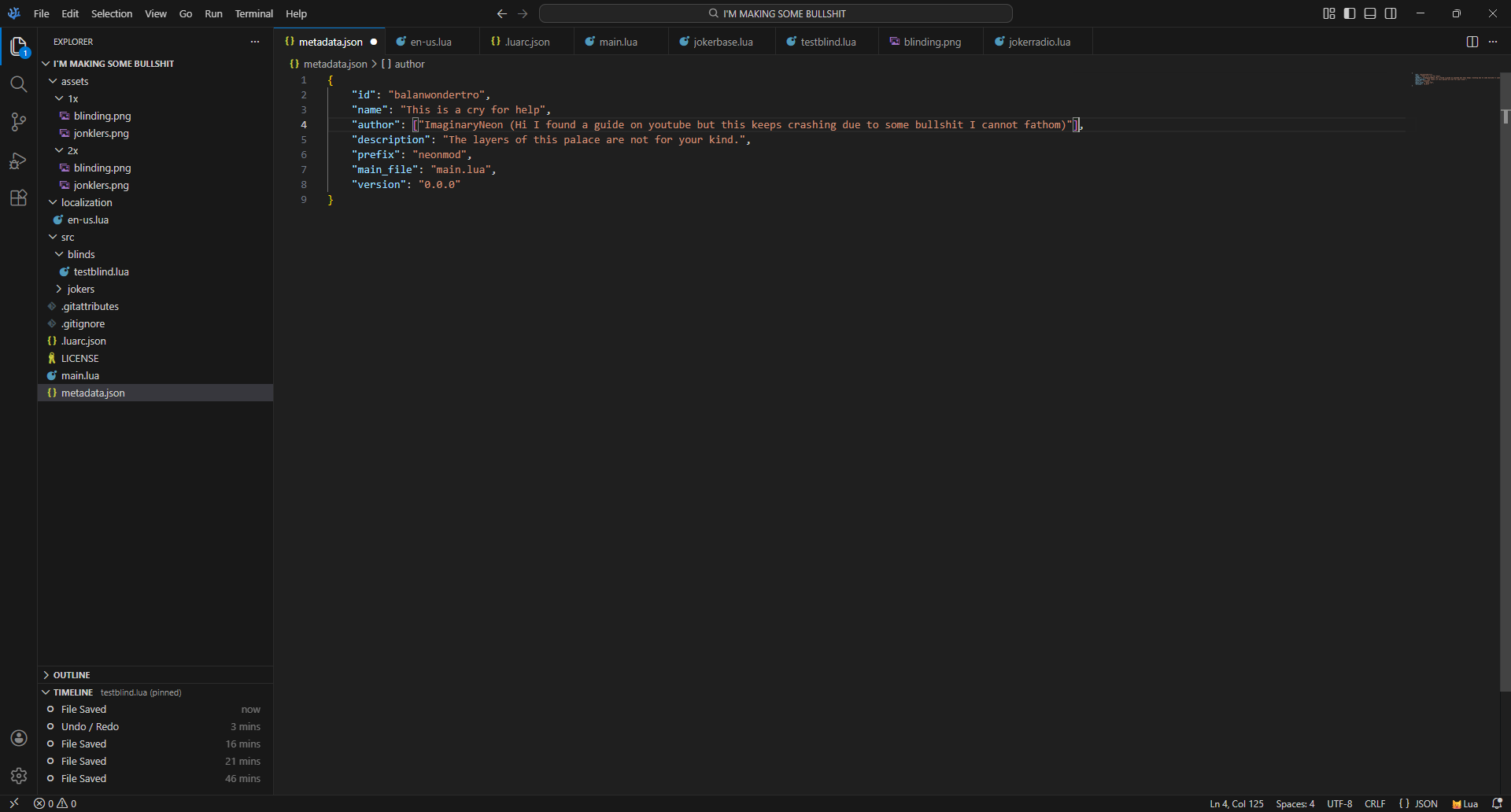
Task: Toggle the secondary side bar visibility
Action: 1391,13
